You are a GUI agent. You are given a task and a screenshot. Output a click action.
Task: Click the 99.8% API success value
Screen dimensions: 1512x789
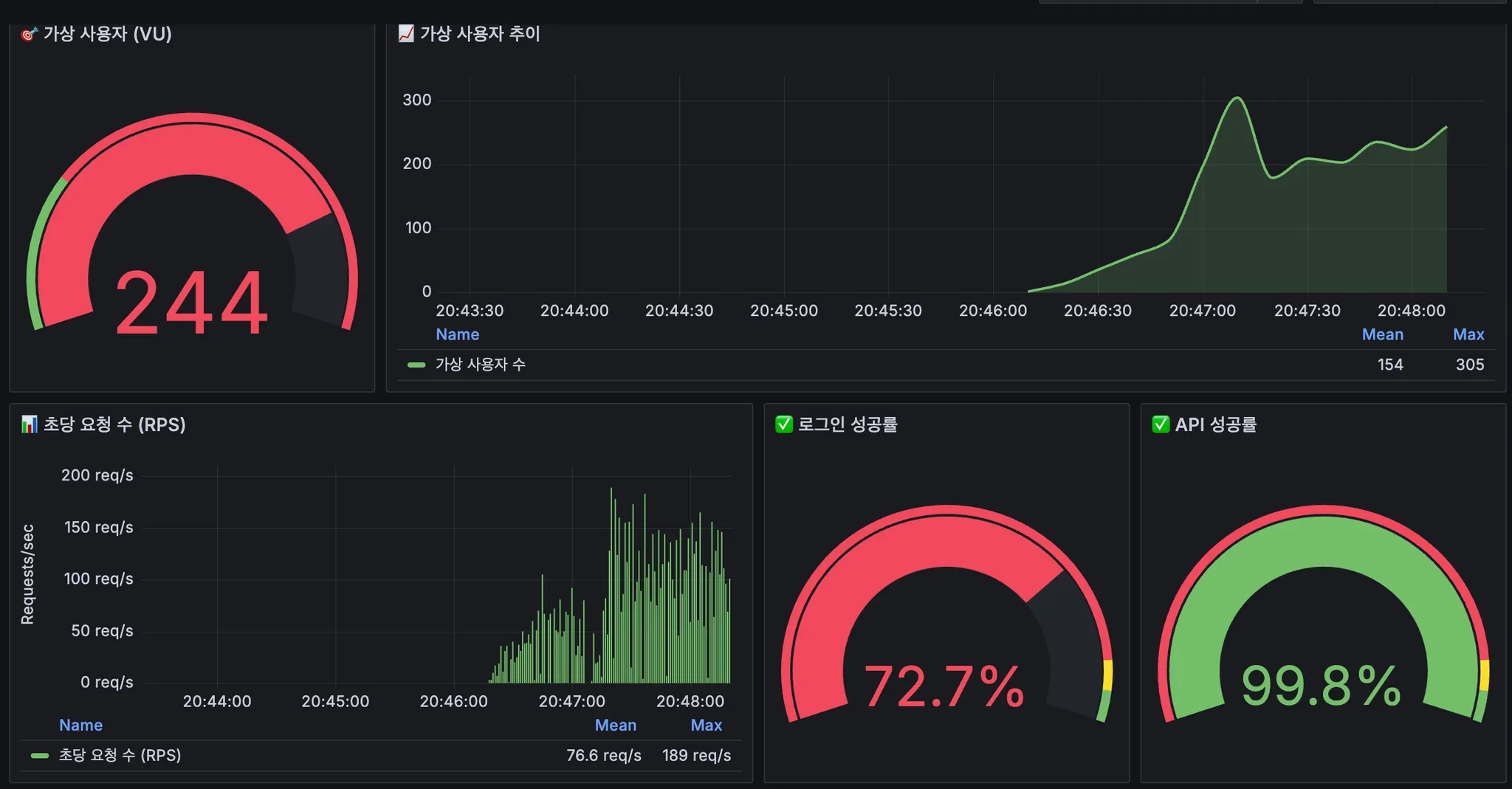coord(1322,686)
